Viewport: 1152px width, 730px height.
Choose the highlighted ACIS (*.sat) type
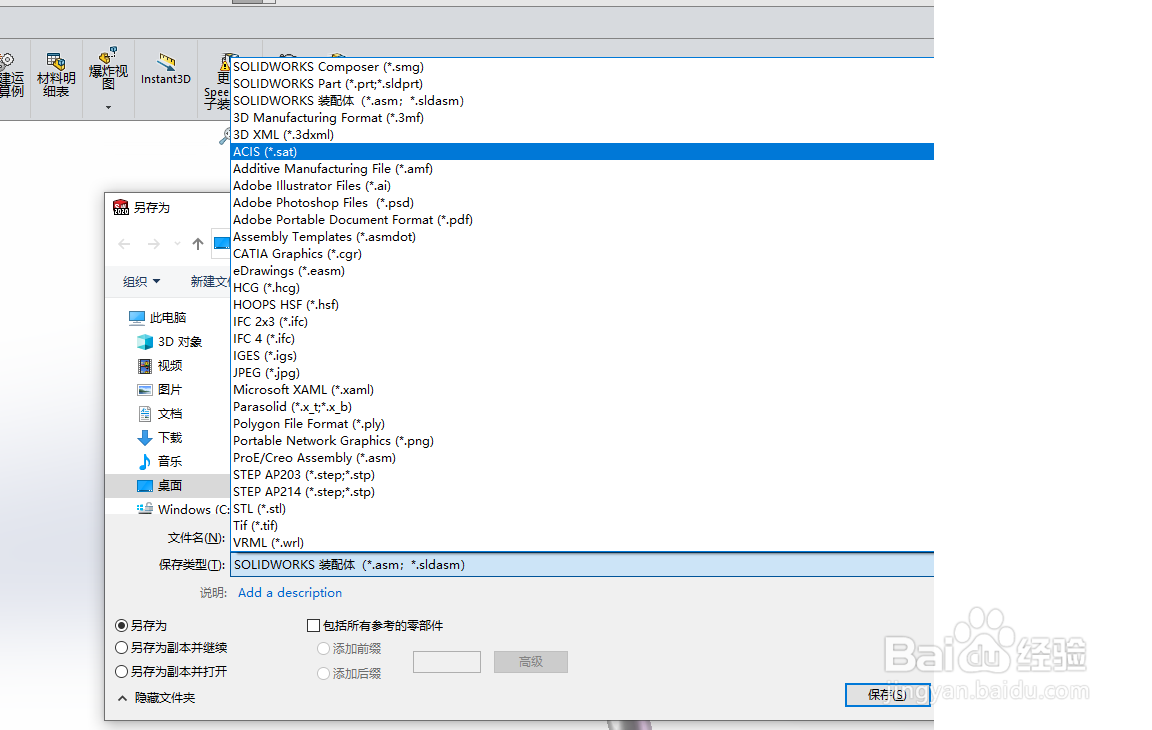point(582,151)
